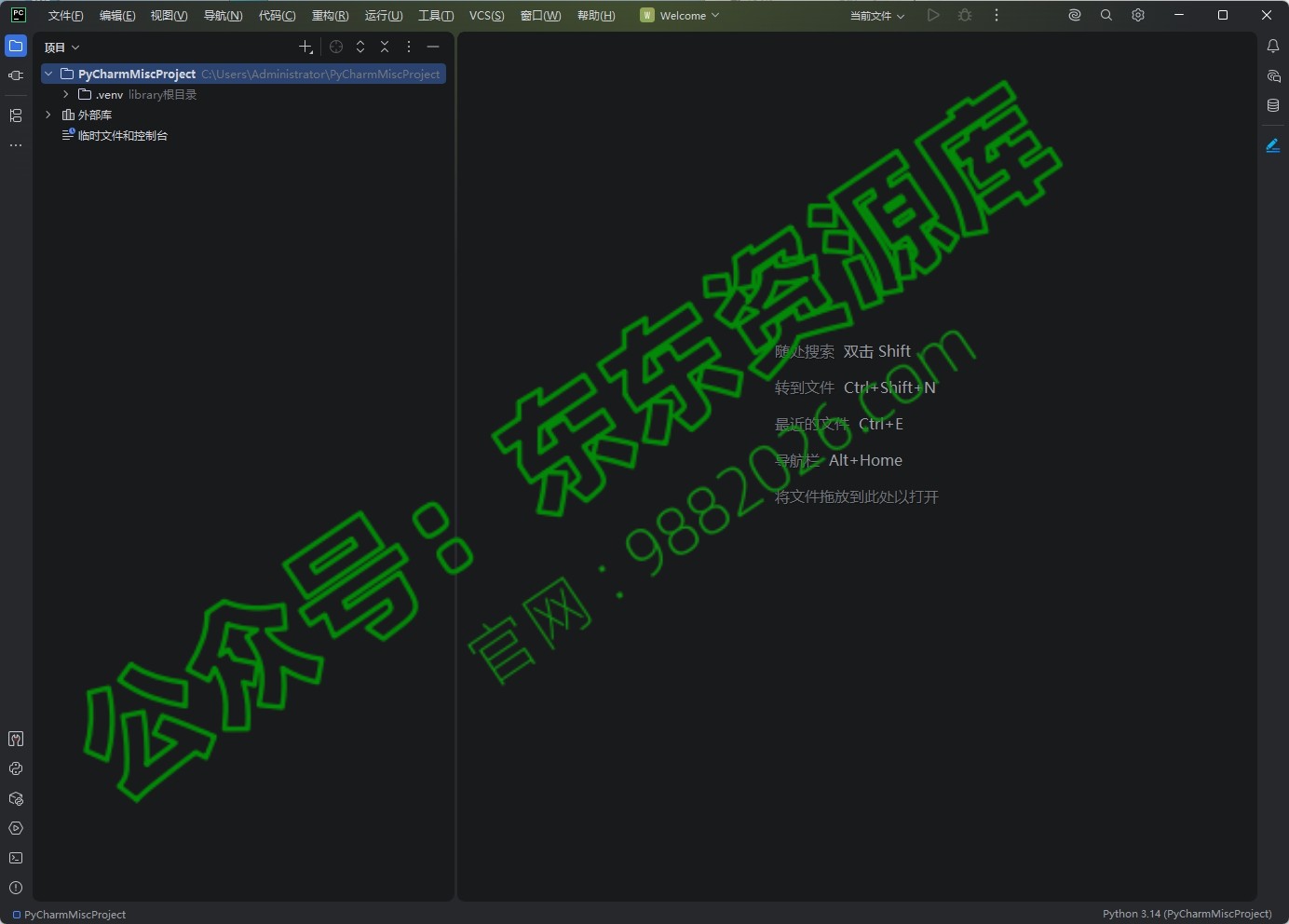This screenshot has width=1289, height=924.
Task: Expand the .venv folder
Action: click(64, 94)
